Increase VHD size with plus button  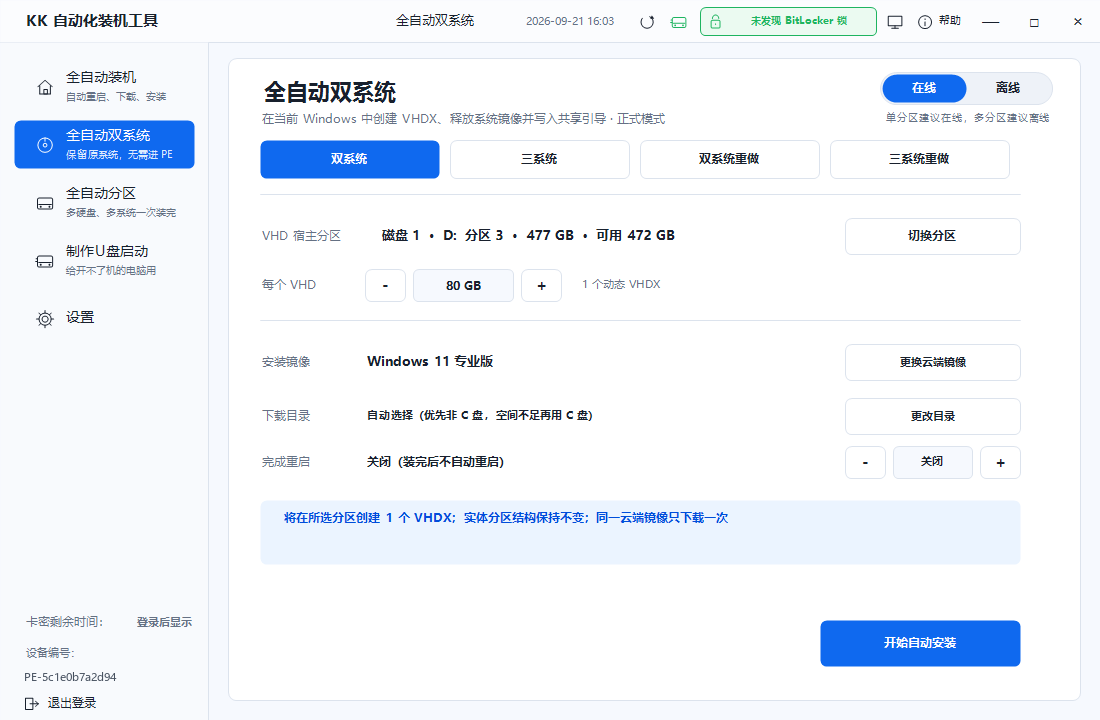coord(542,286)
